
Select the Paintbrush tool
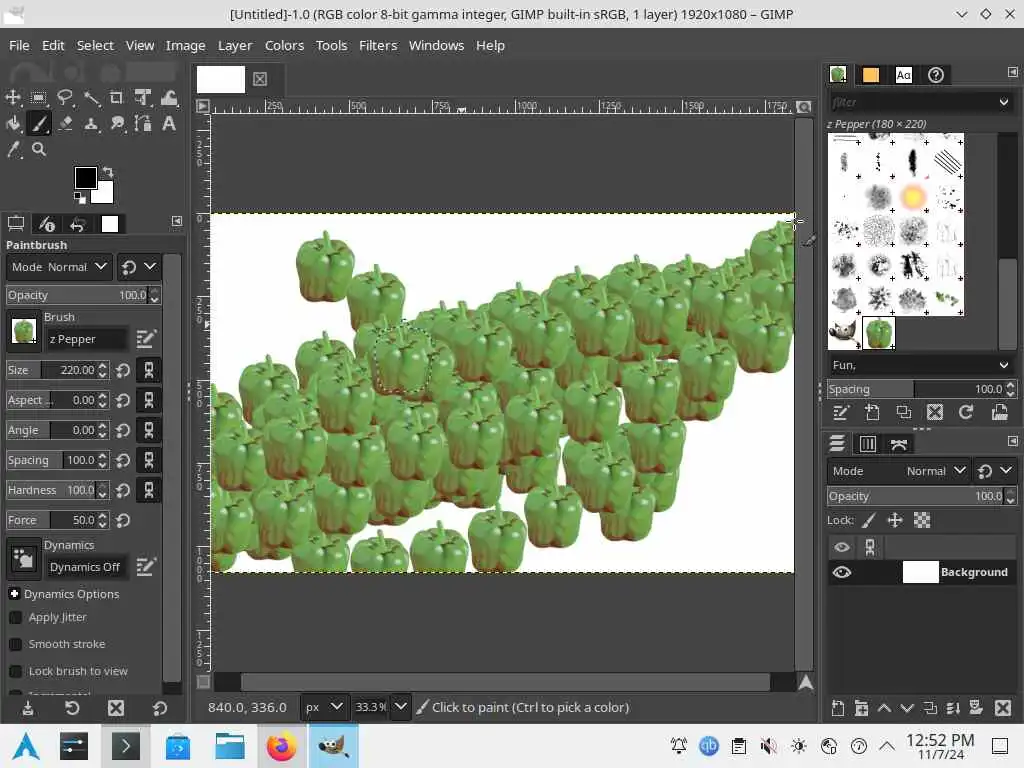[39, 123]
